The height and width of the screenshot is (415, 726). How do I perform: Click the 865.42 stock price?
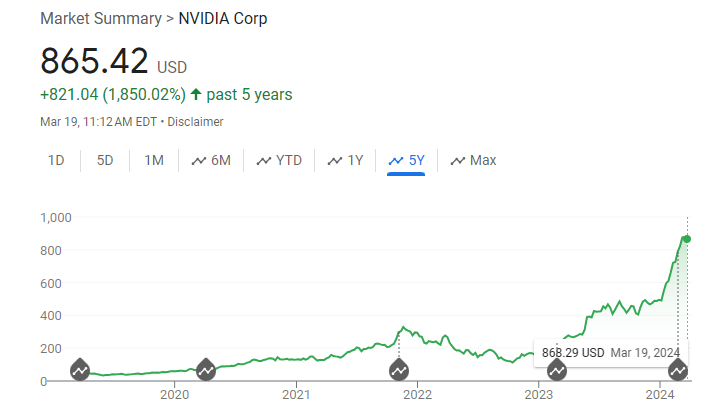[x=94, y=61]
